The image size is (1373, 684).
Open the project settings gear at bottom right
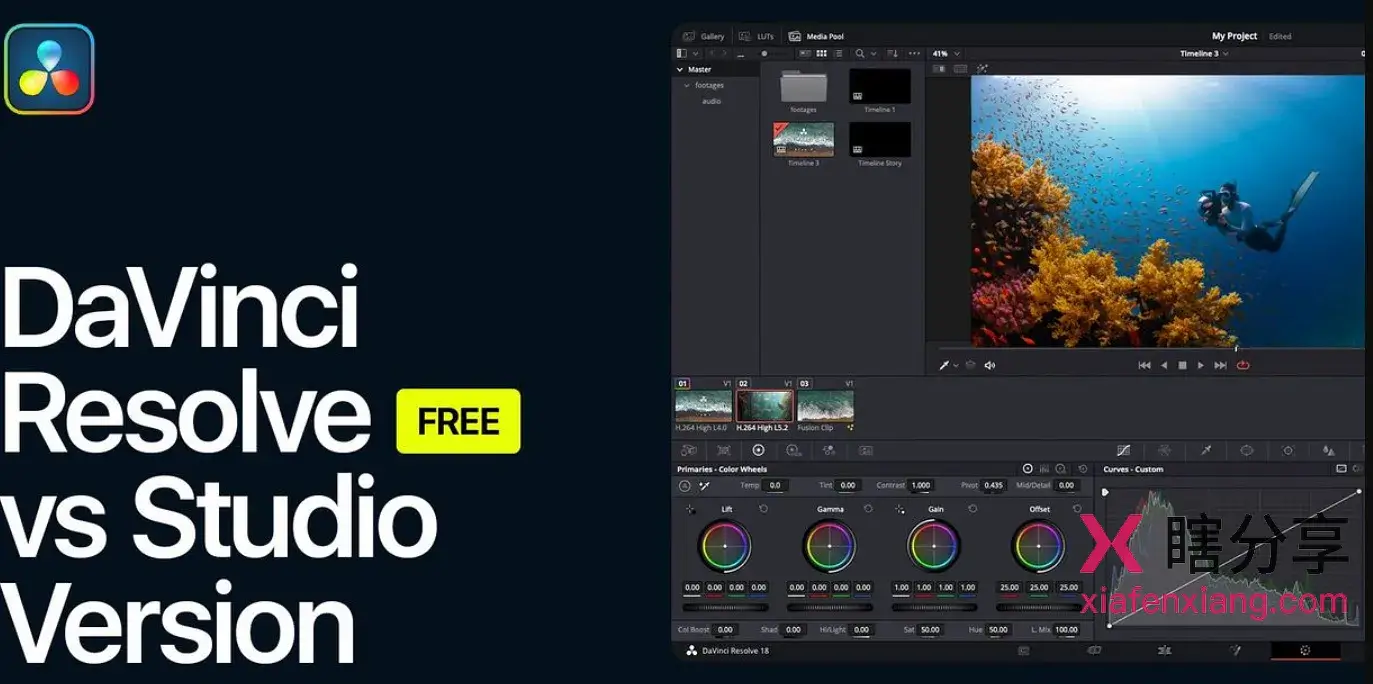click(1307, 650)
